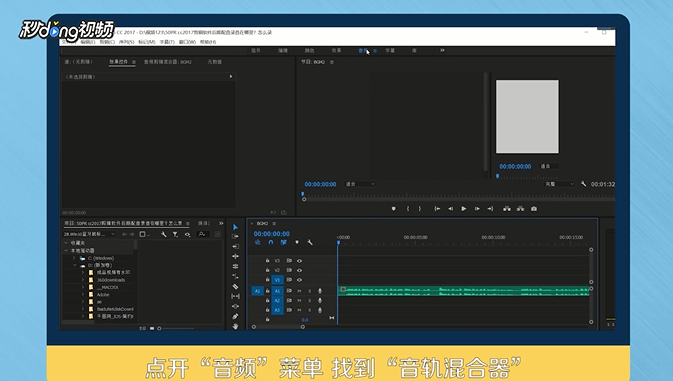Select the Track Select Forward tool

click(235, 236)
